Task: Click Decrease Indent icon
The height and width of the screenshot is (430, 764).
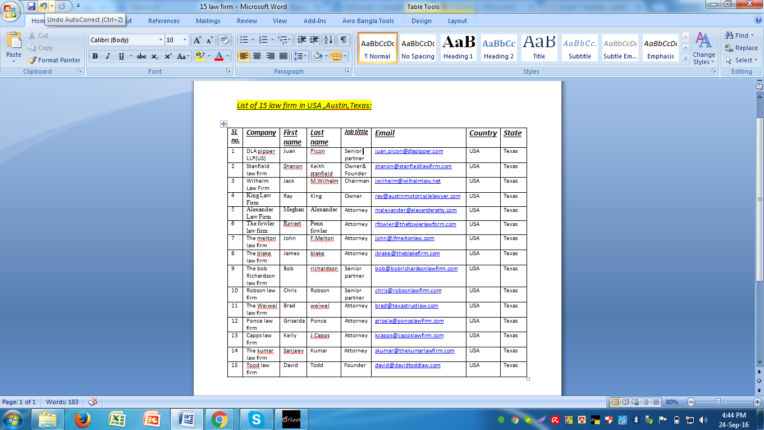Action: pos(302,40)
